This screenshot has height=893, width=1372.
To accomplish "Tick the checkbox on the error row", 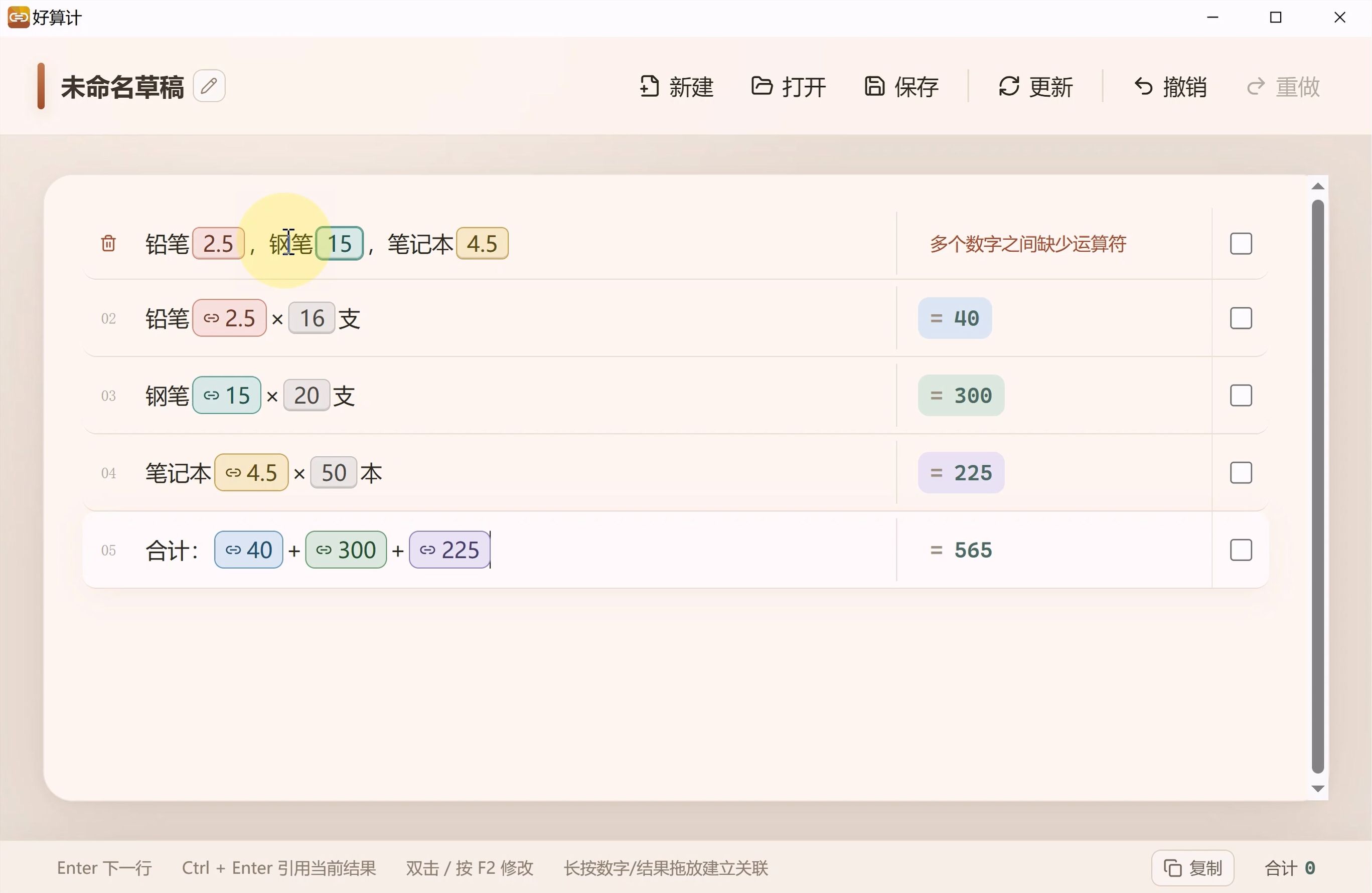I will (1241, 244).
